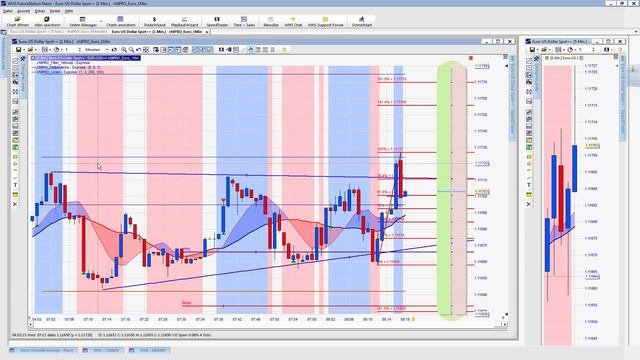Open the SpeedTrader
Screen dimensions: 640x360
pos(217,22)
